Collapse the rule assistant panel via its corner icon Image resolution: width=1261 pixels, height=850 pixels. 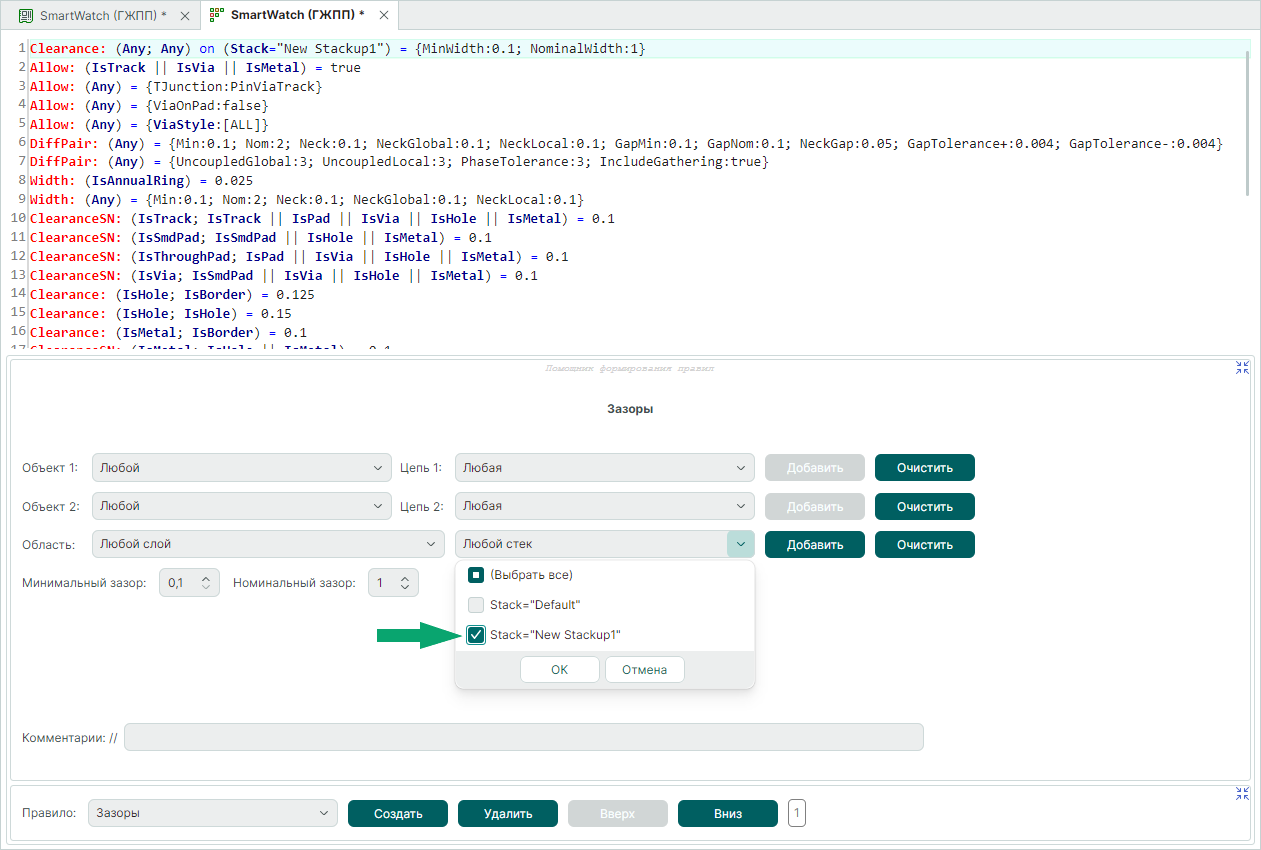[x=1242, y=367]
